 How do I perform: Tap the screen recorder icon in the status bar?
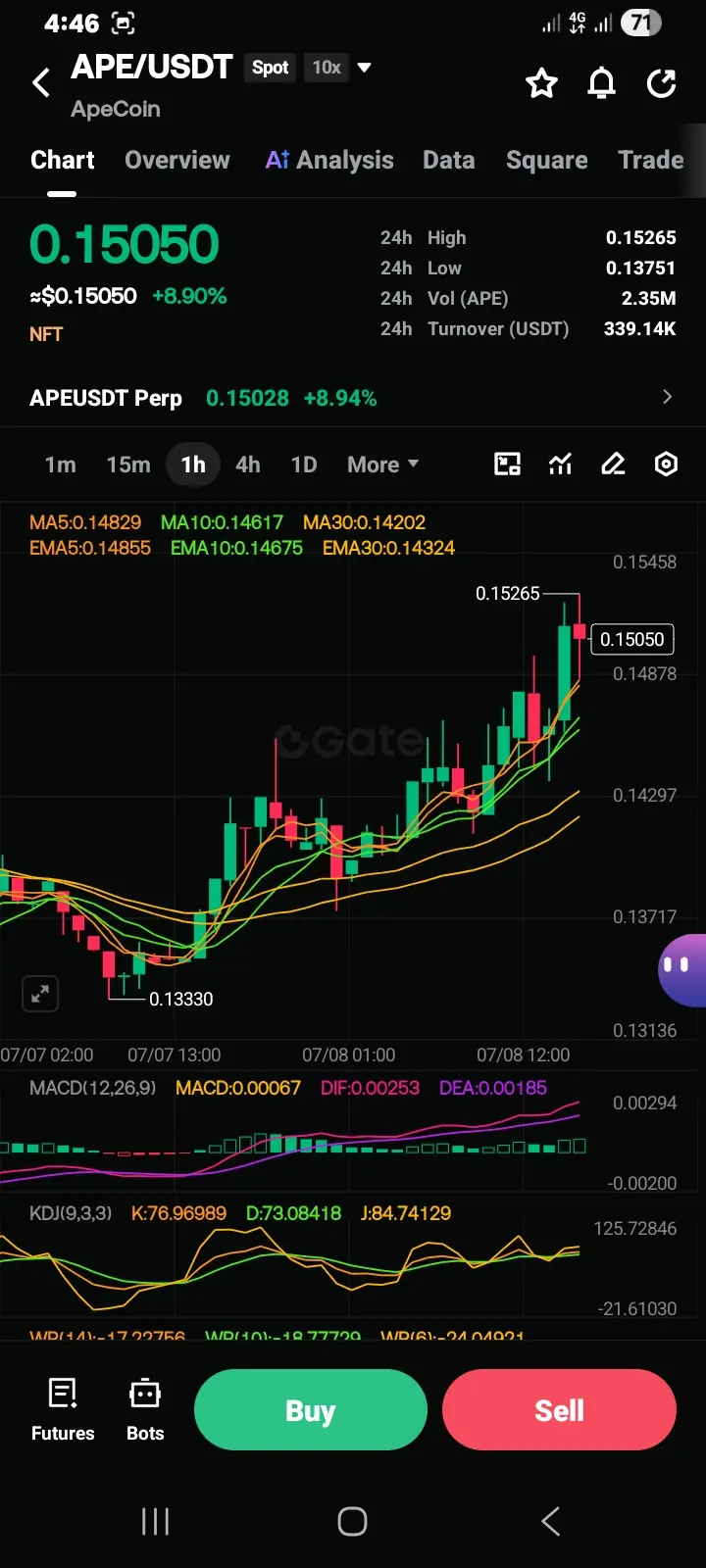124,23
